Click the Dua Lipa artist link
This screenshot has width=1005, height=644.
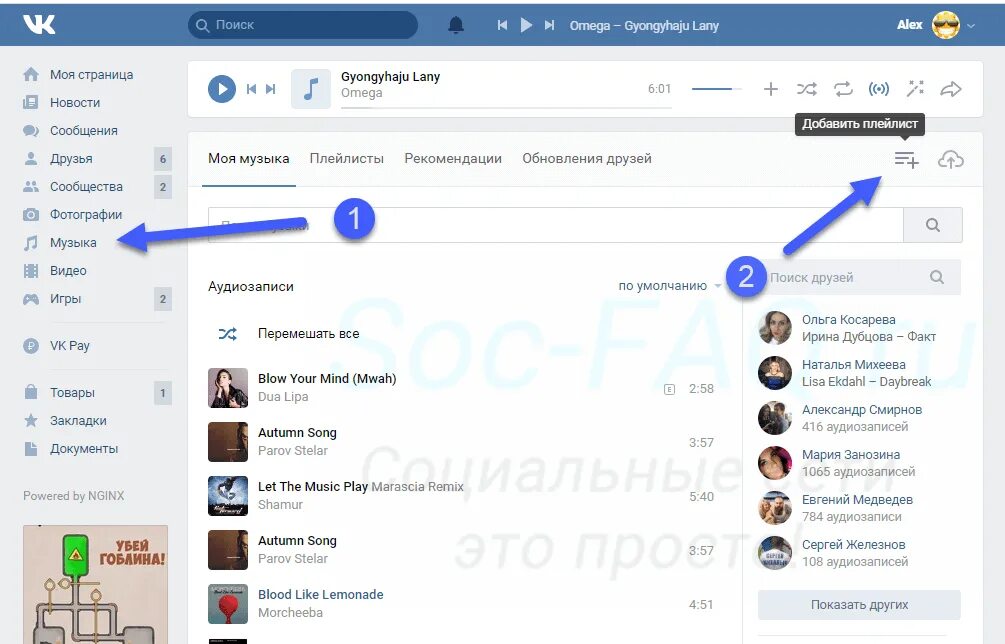click(x=283, y=397)
